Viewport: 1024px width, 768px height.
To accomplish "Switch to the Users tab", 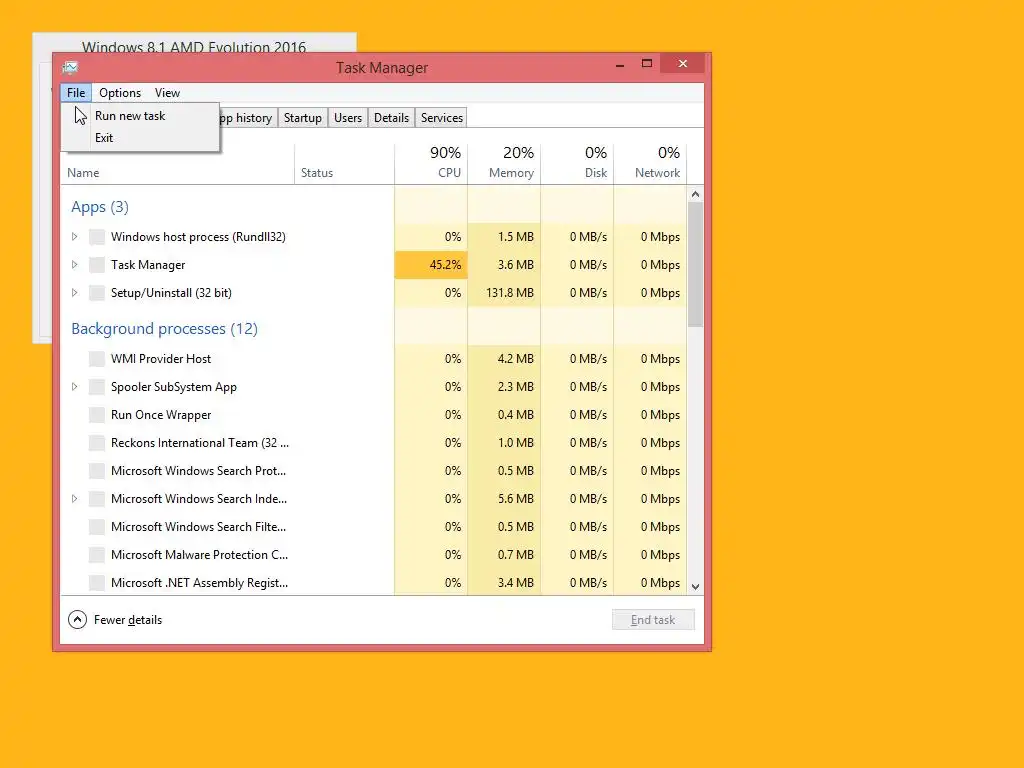I will [348, 118].
